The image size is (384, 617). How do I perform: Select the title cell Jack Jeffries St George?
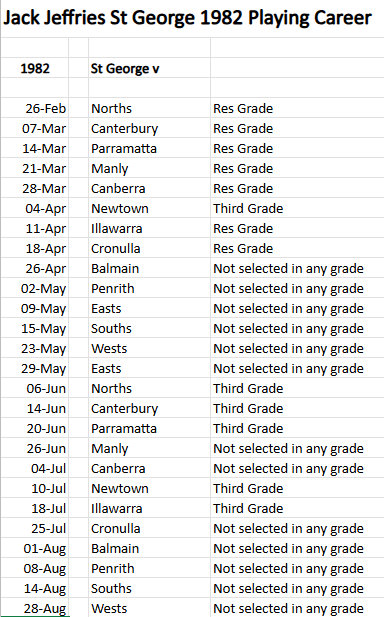click(187, 18)
